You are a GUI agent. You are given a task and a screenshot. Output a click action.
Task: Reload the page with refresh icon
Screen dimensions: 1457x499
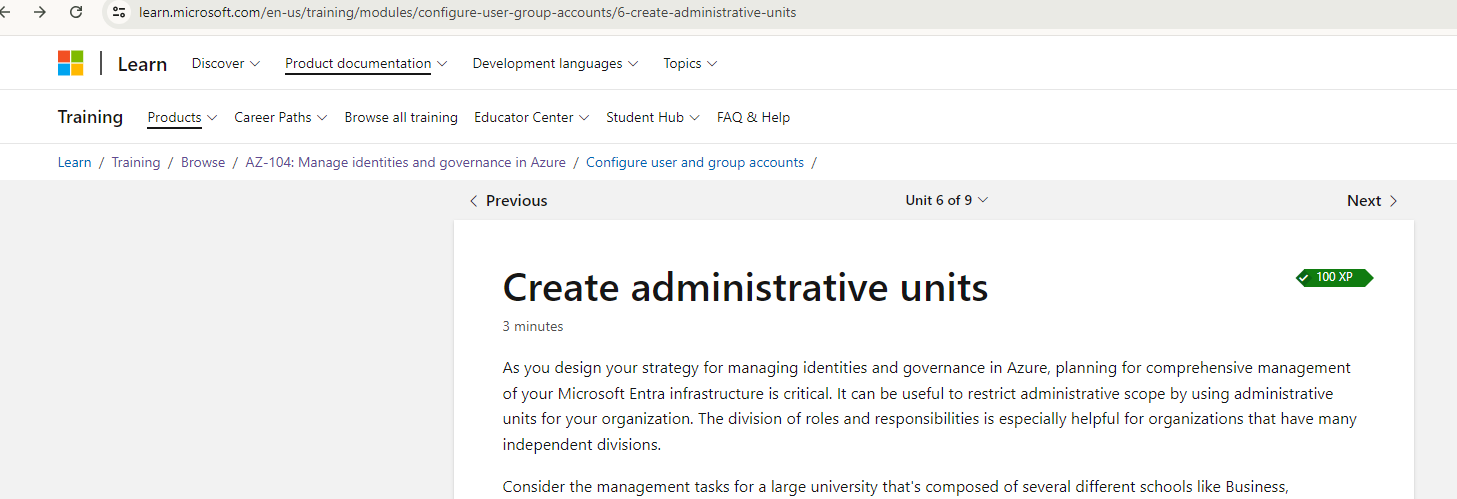point(76,12)
